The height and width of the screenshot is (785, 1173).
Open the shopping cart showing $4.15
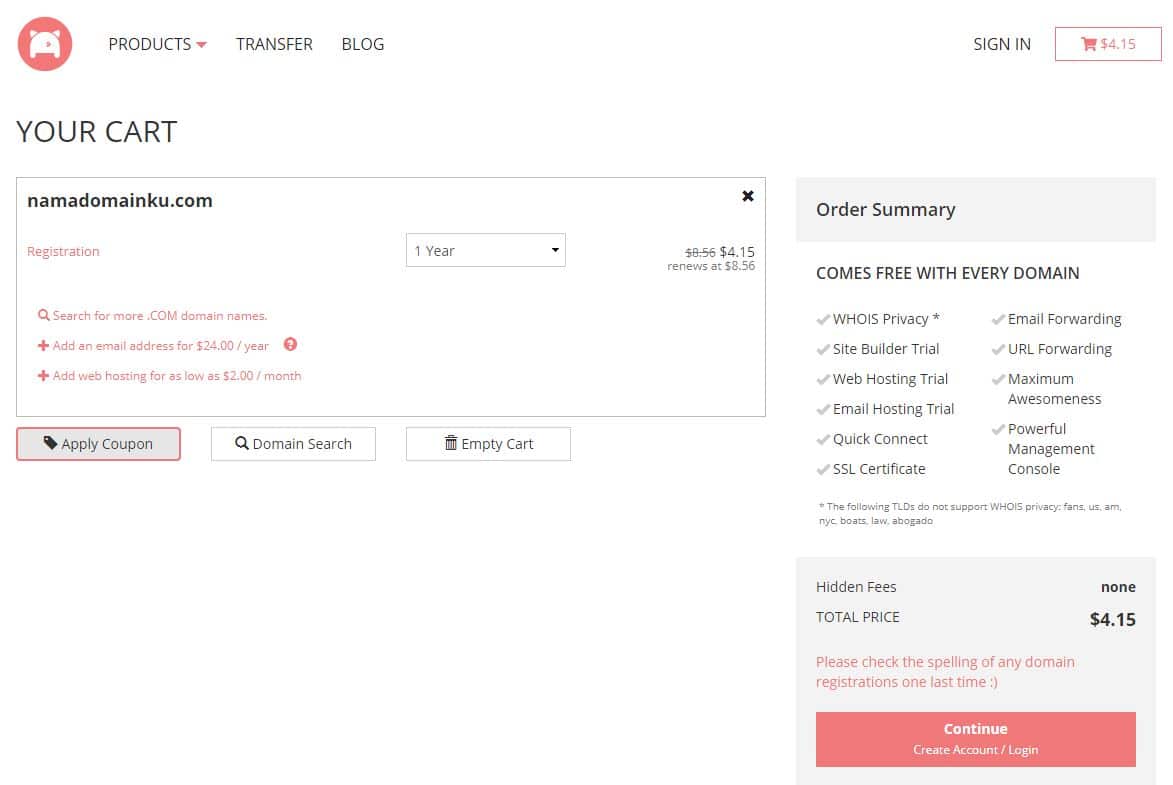1107,44
